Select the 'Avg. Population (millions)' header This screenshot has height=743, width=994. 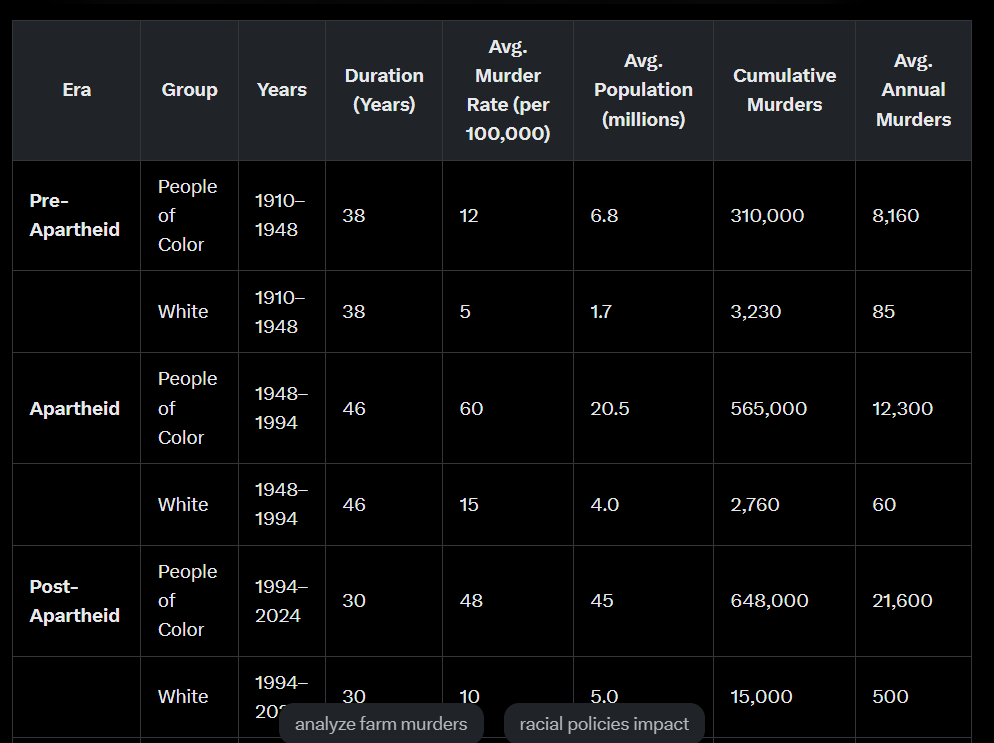pyautogui.click(x=643, y=90)
